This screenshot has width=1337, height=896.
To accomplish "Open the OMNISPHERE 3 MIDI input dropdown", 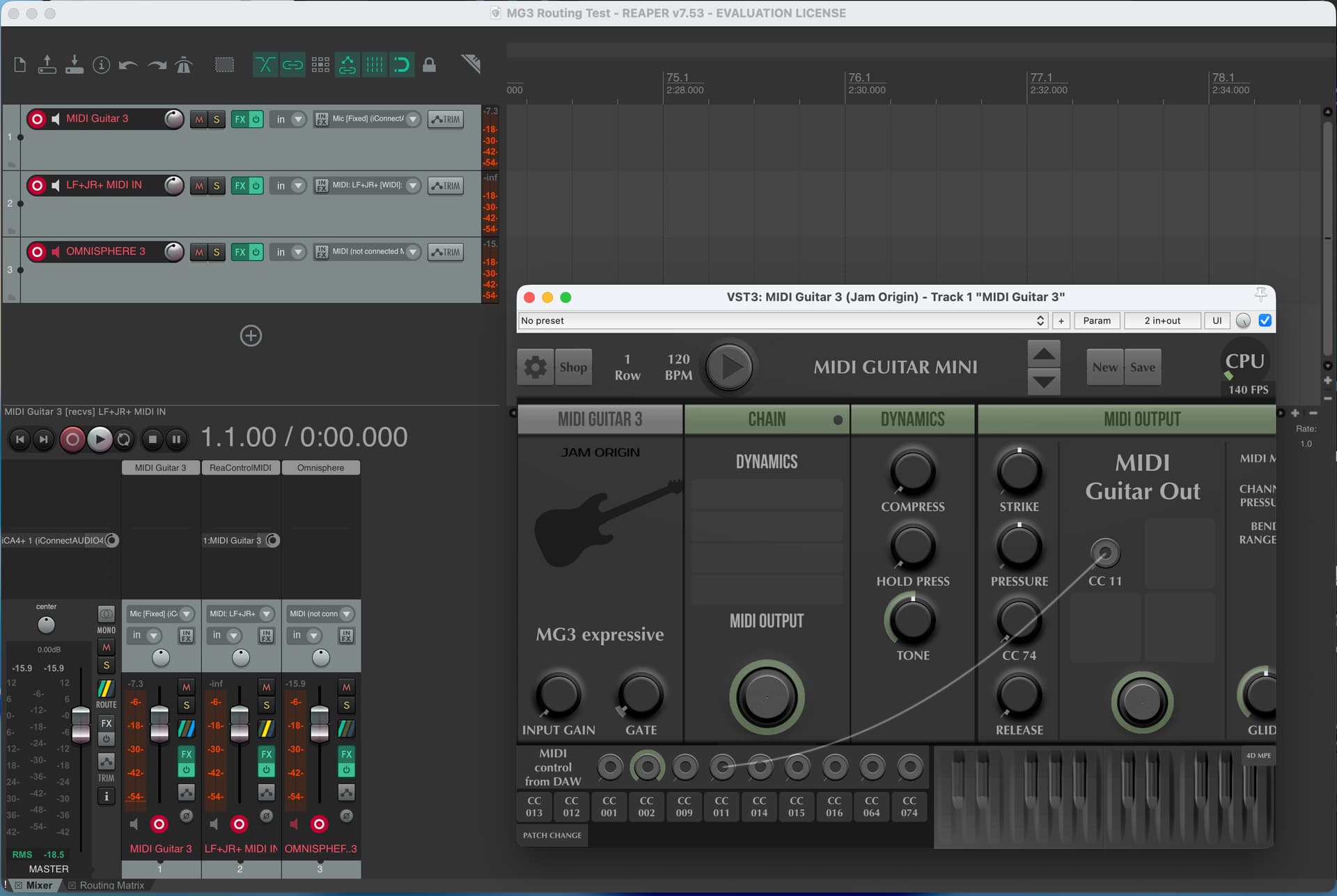I will 413,252.
